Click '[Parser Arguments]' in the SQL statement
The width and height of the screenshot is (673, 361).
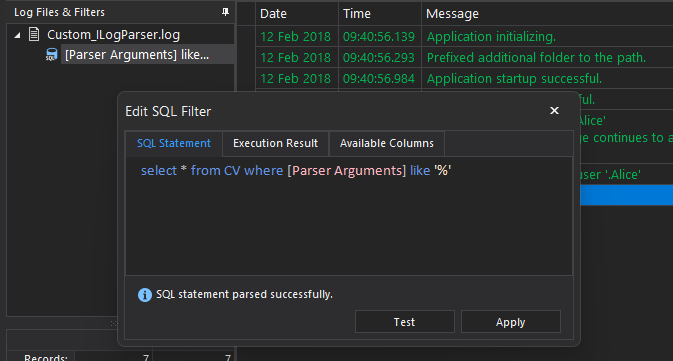tap(346, 170)
